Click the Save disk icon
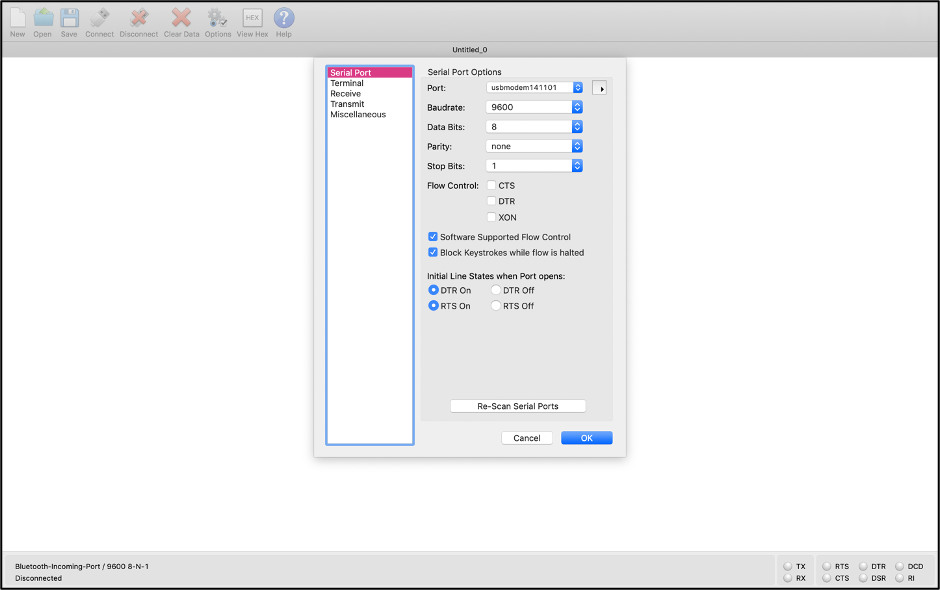 69,18
